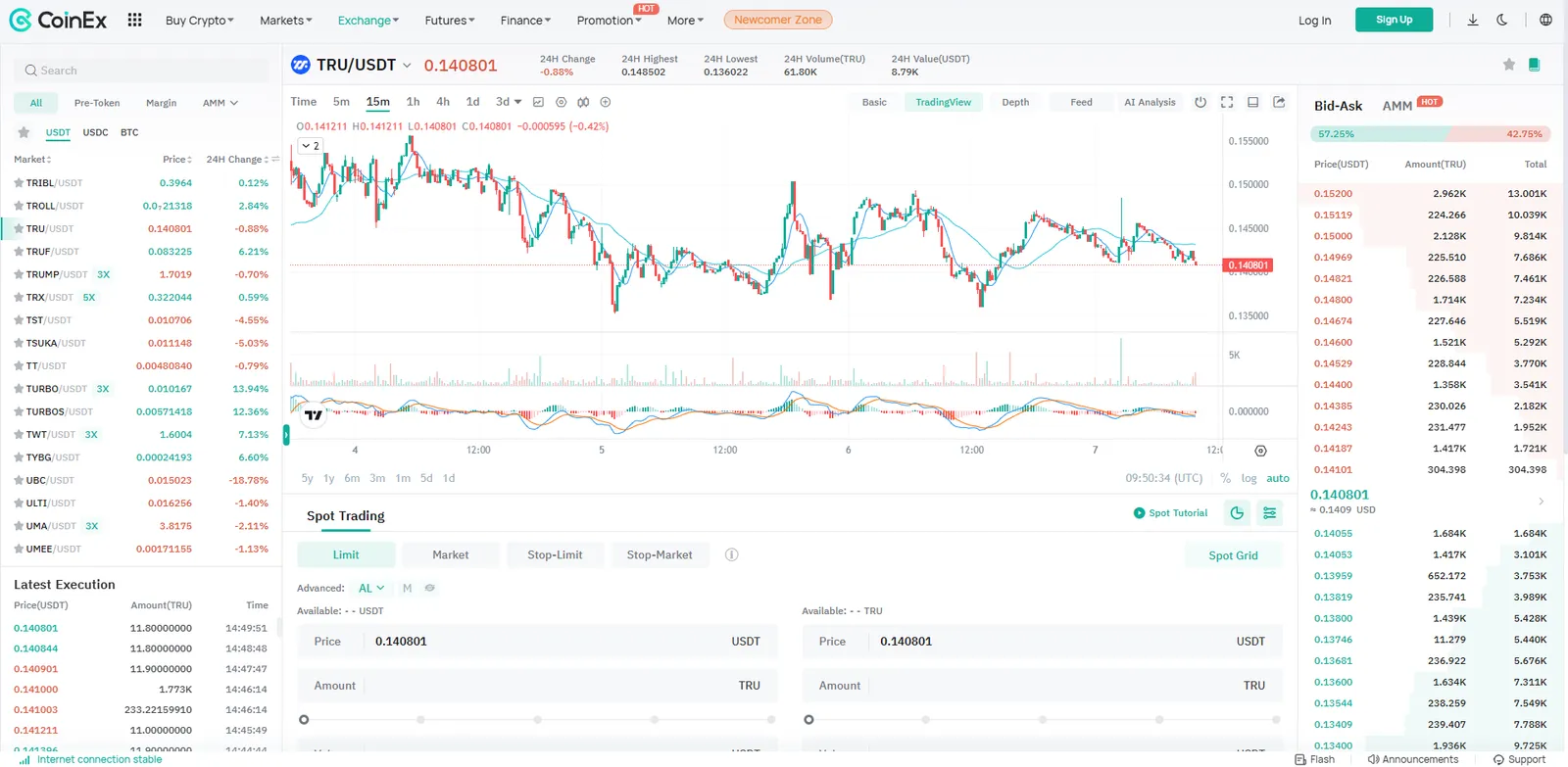Share the chart via export icon

tap(1279, 102)
